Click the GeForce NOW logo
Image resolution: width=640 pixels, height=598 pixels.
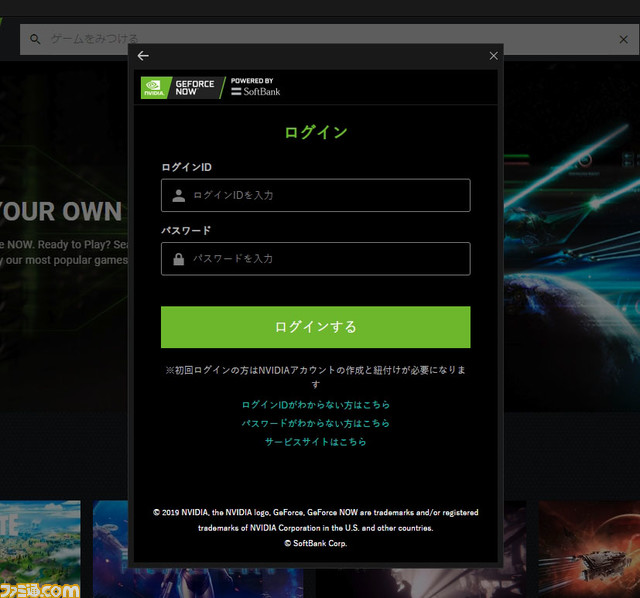point(182,88)
